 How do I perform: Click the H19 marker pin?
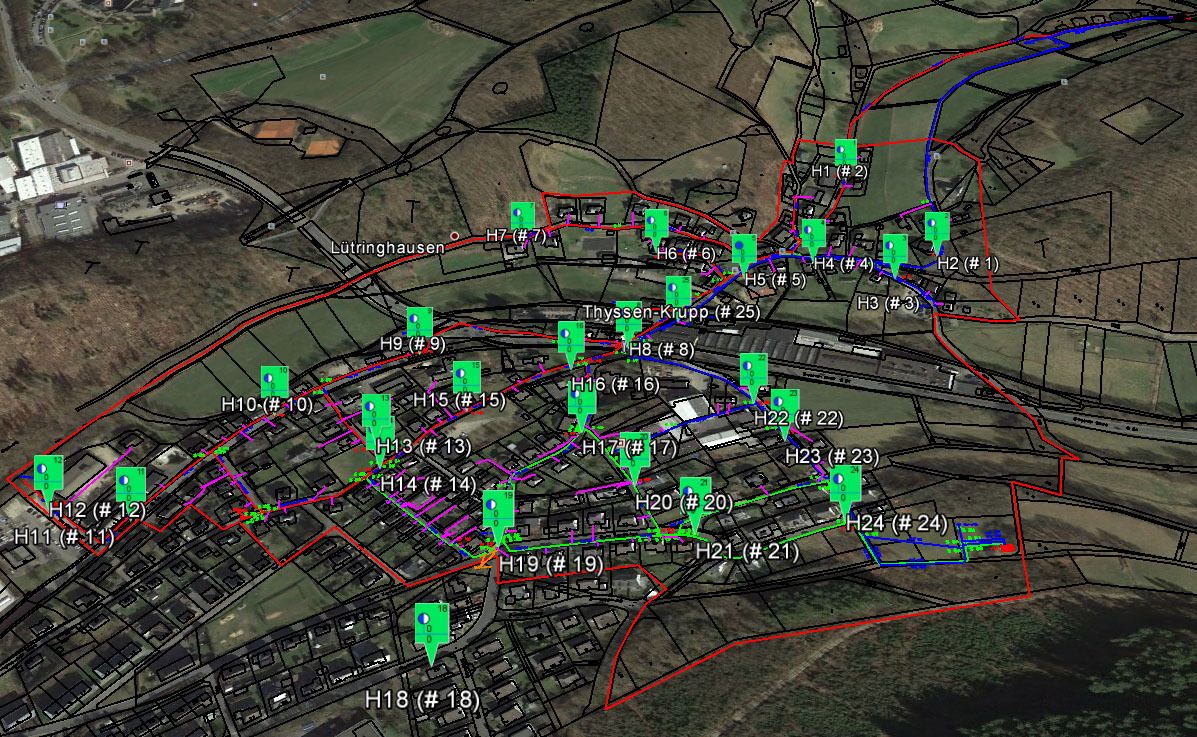[x=498, y=512]
